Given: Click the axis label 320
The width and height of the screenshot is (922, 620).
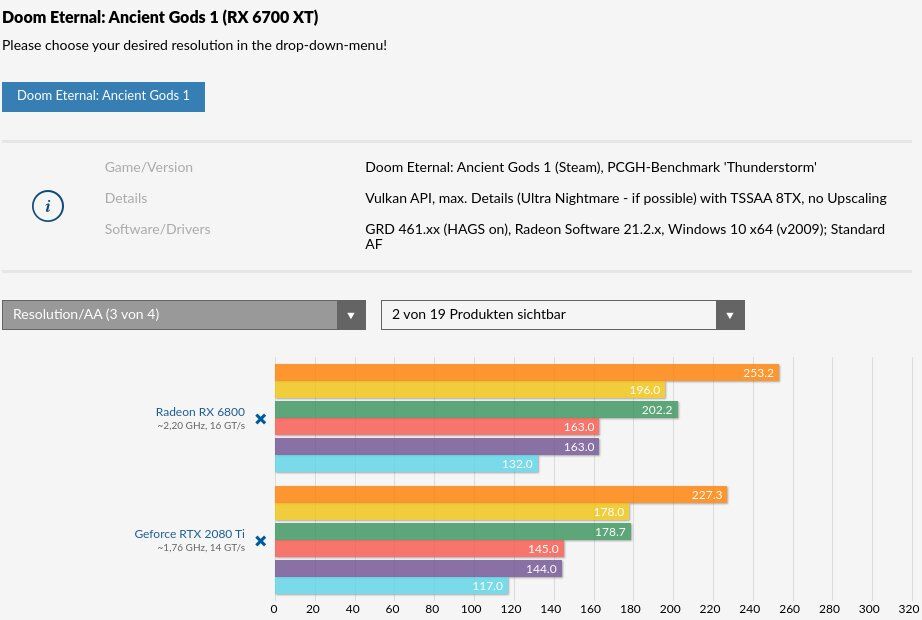Looking at the screenshot, I should click(x=909, y=609).
